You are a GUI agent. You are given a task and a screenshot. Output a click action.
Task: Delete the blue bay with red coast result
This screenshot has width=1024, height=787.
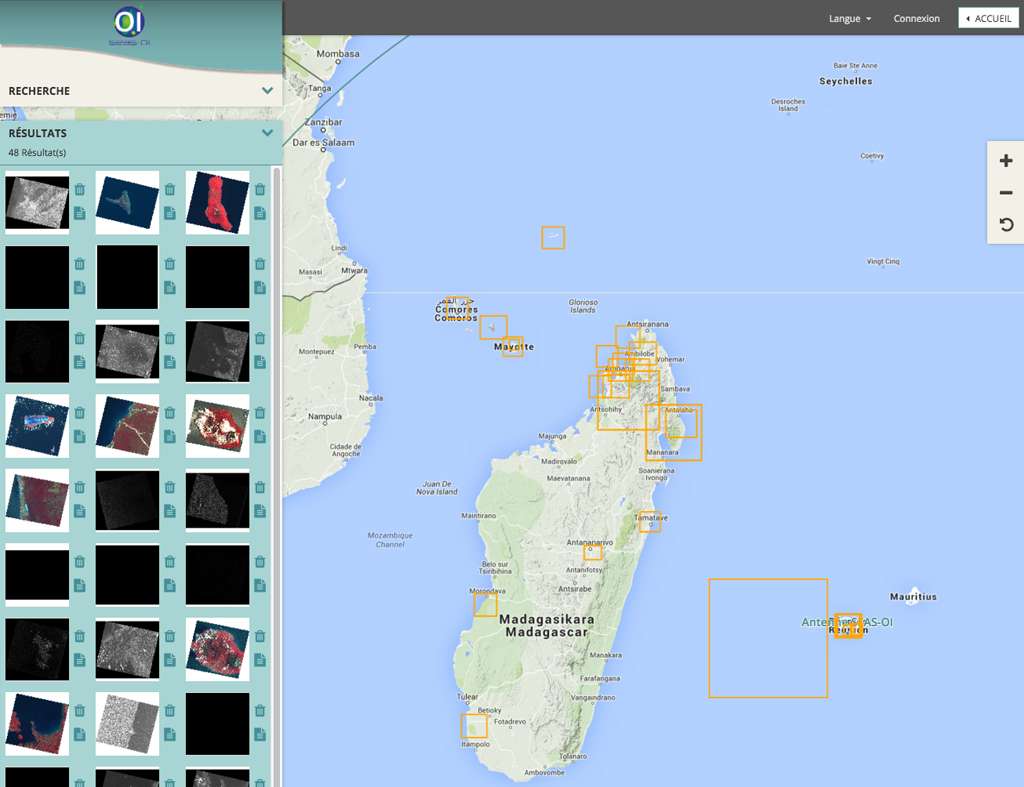pos(80,711)
